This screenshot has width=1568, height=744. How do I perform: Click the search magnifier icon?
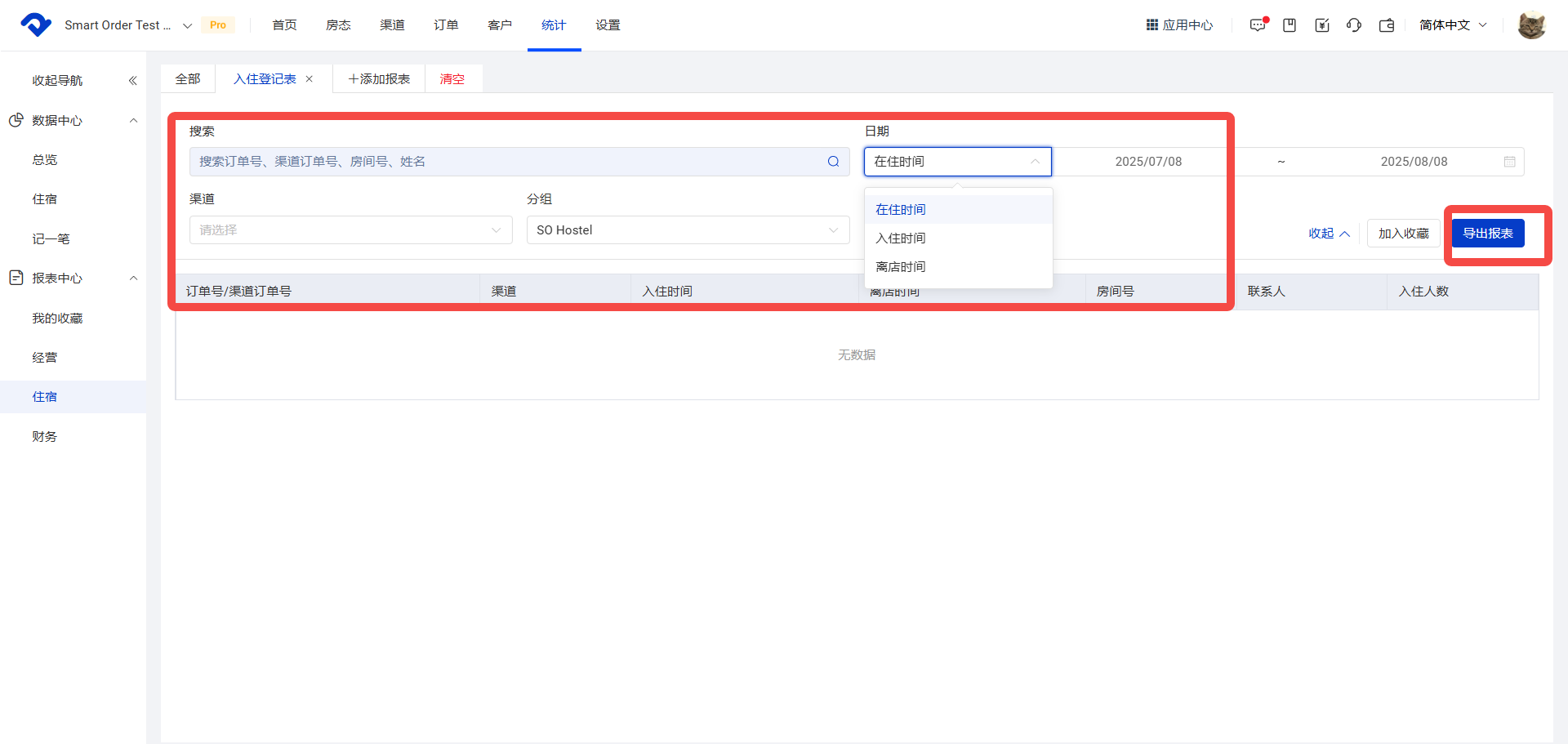point(833,162)
